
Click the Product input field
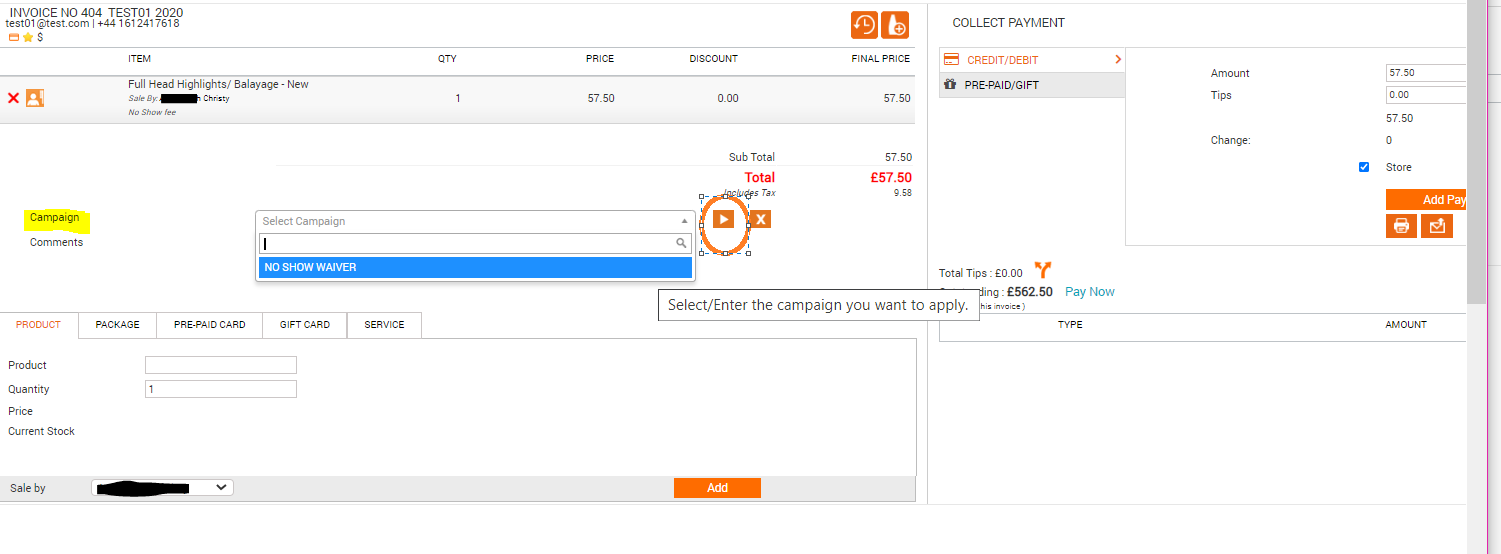tap(221, 365)
